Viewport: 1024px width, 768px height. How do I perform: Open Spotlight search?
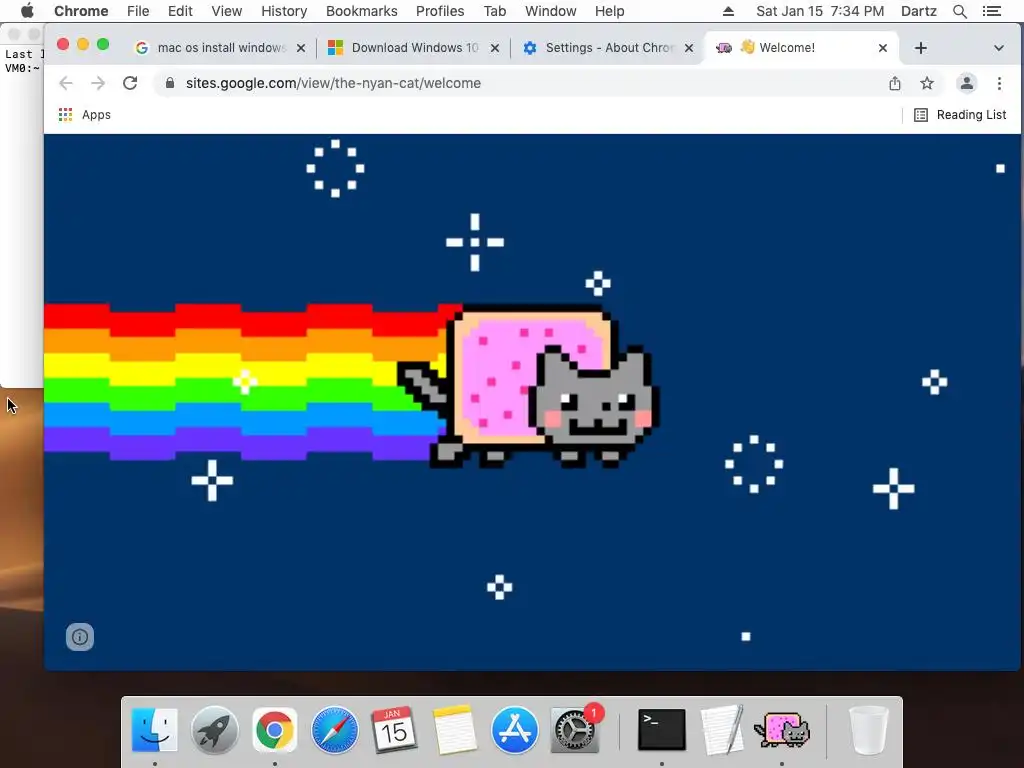pos(959,11)
